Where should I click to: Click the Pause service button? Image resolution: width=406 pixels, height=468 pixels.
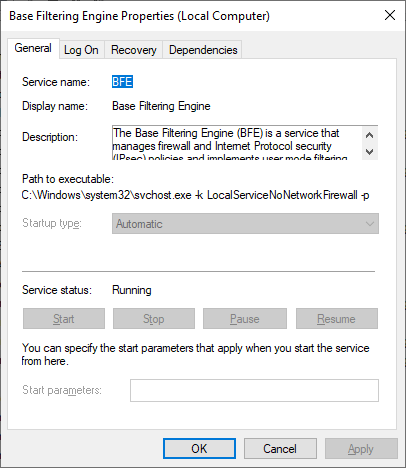(245, 319)
